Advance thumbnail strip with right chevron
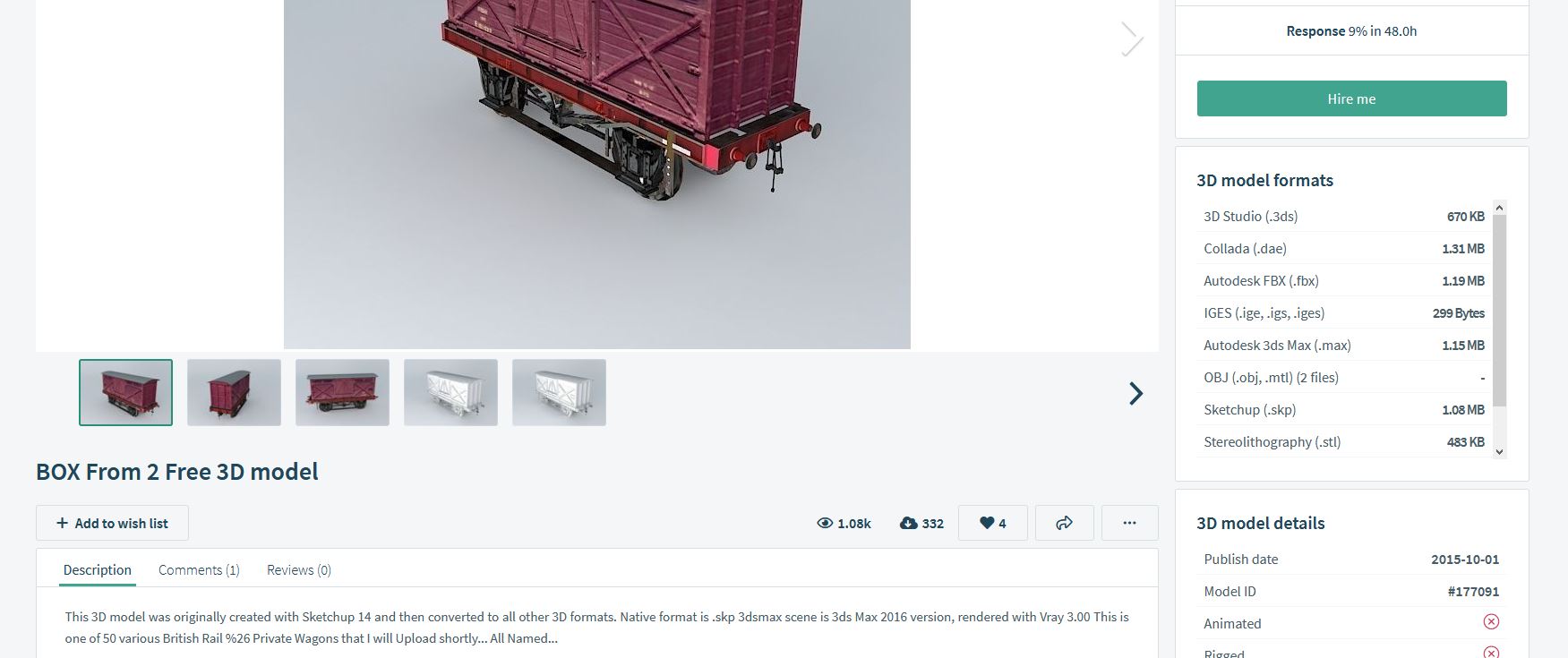The image size is (1568, 658). (1135, 393)
